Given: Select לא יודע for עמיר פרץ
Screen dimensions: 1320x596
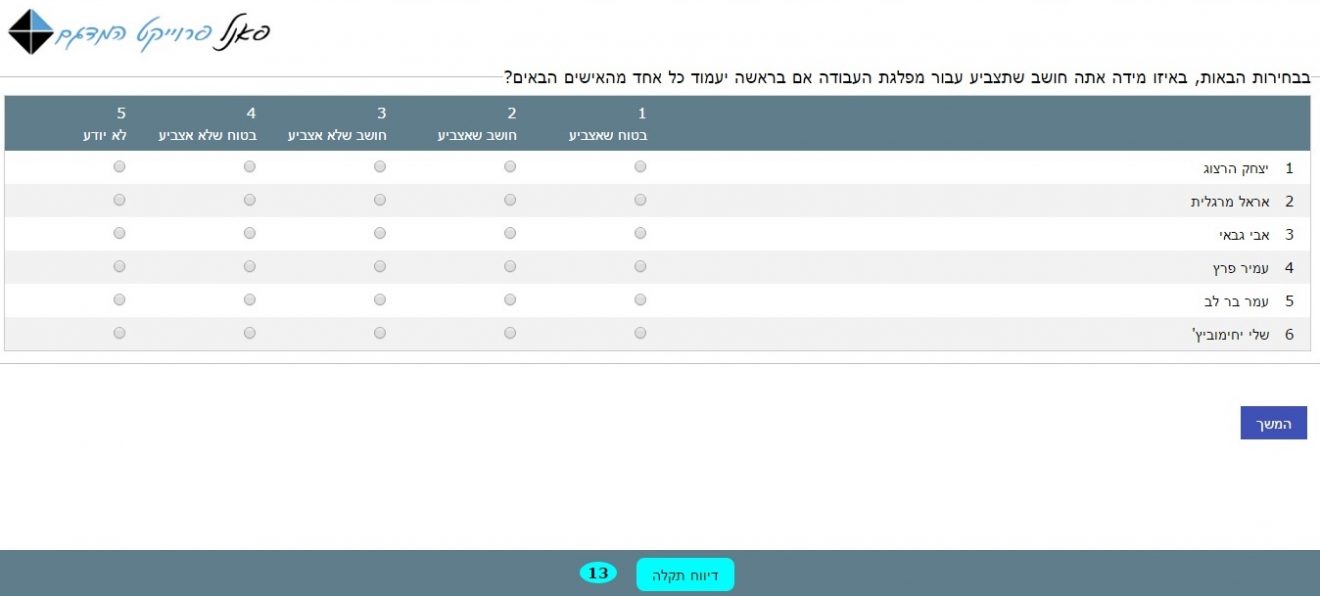Looking at the screenshot, I should tap(120, 267).
